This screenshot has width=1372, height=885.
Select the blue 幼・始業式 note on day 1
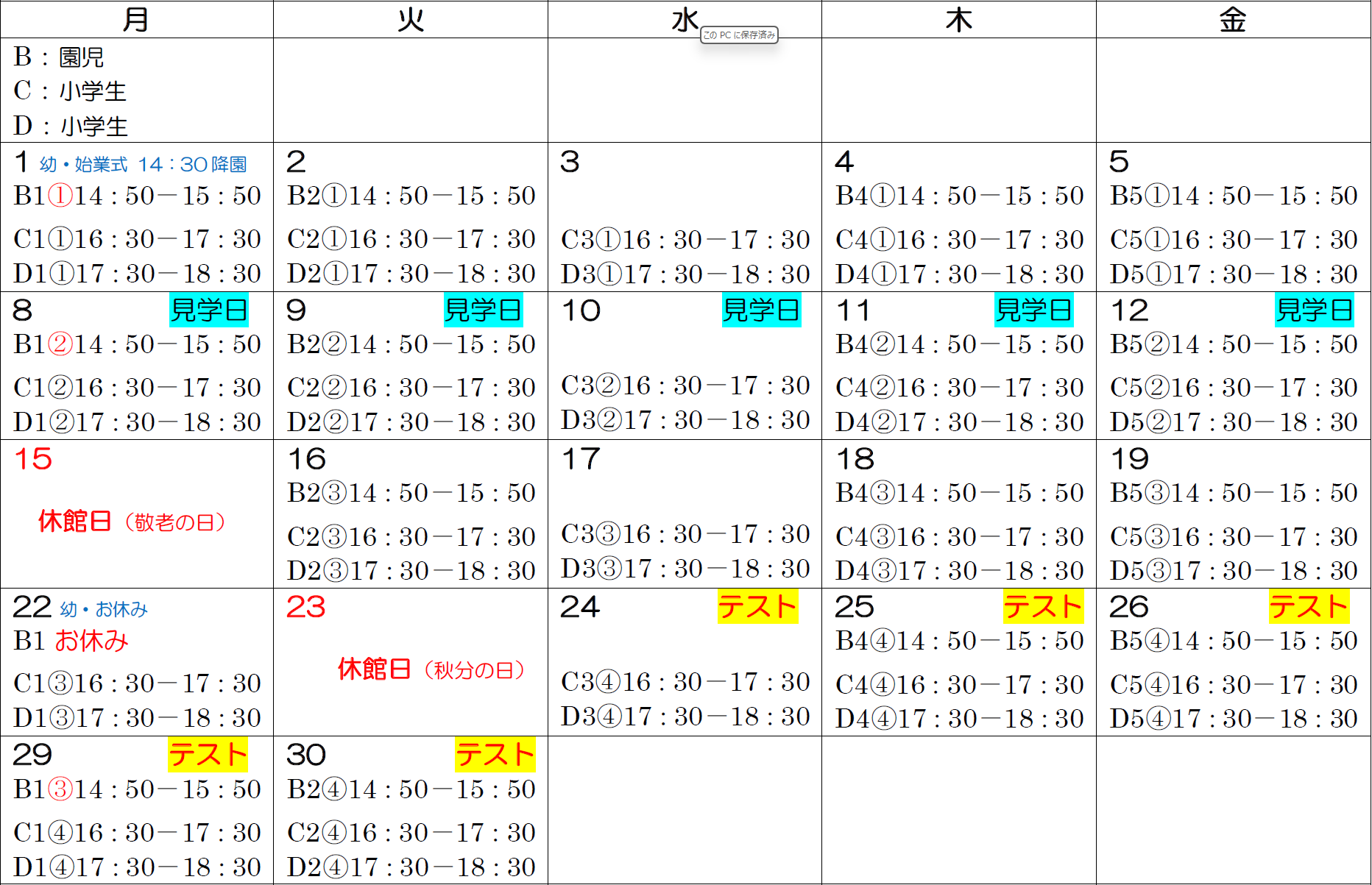pyautogui.click(x=144, y=164)
